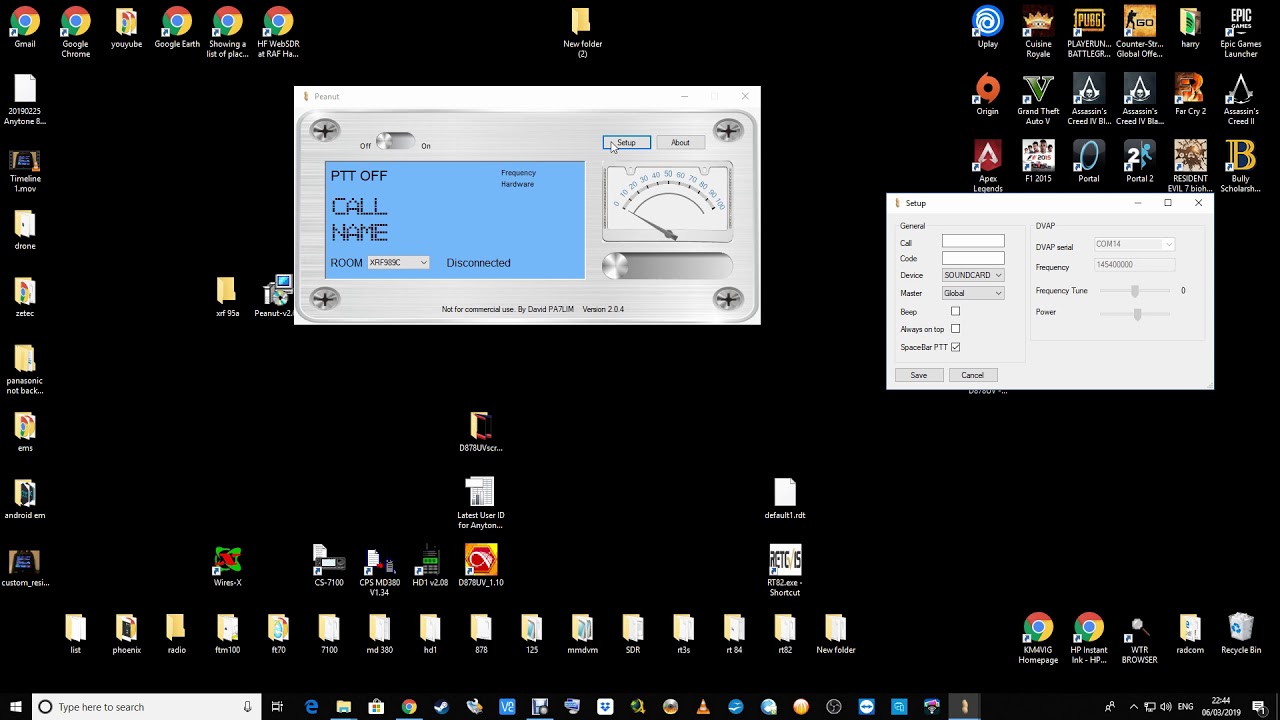Select the Bully Scholarship icon
The height and width of the screenshot is (720, 1280).
[x=1241, y=166]
